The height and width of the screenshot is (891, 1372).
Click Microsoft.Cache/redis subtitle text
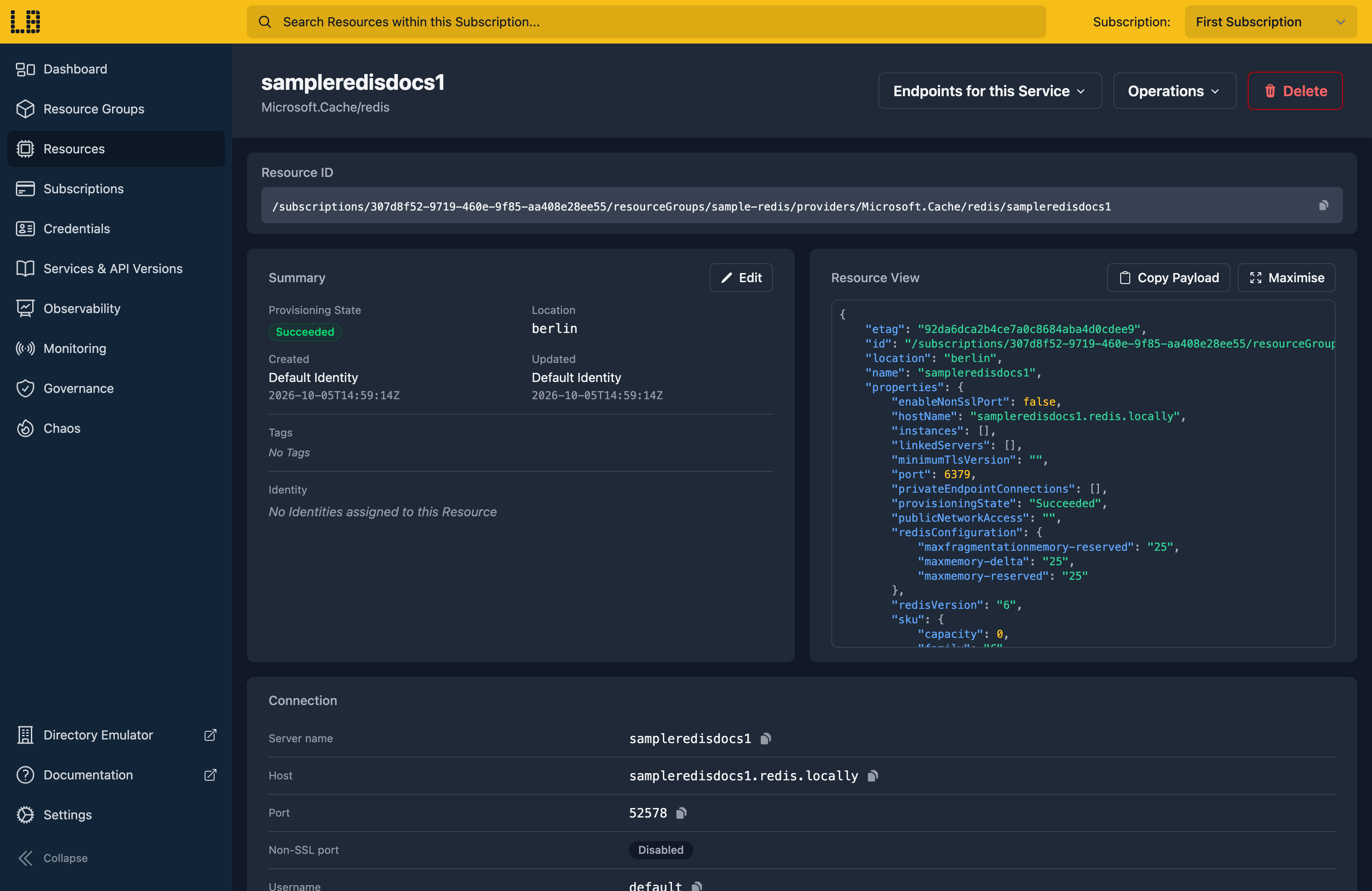(325, 107)
